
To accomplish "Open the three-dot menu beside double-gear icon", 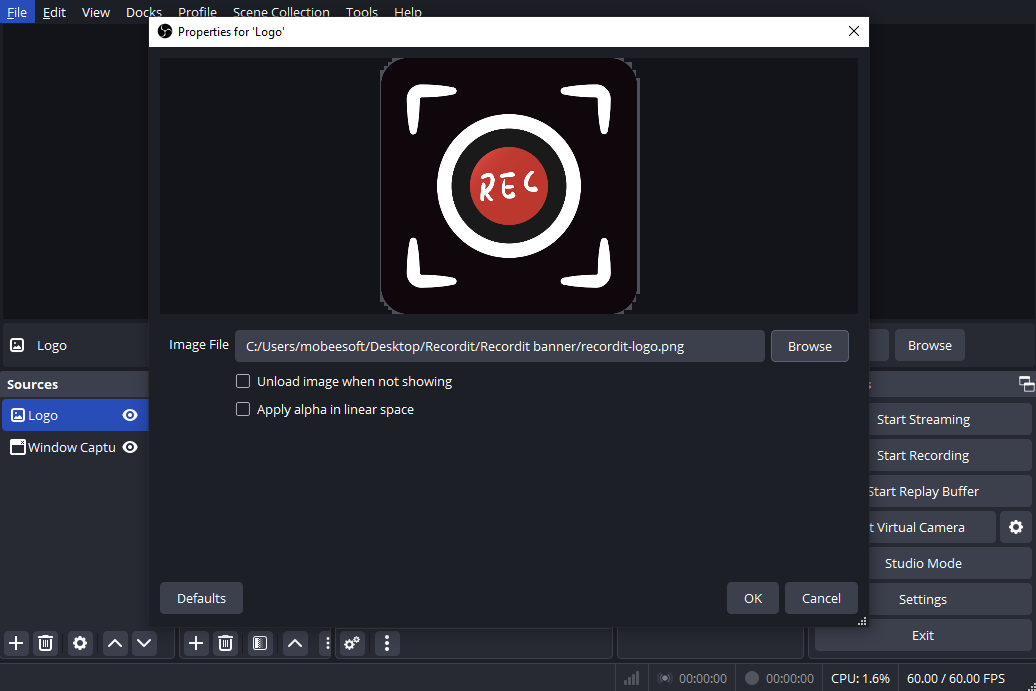I will tap(387, 643).
